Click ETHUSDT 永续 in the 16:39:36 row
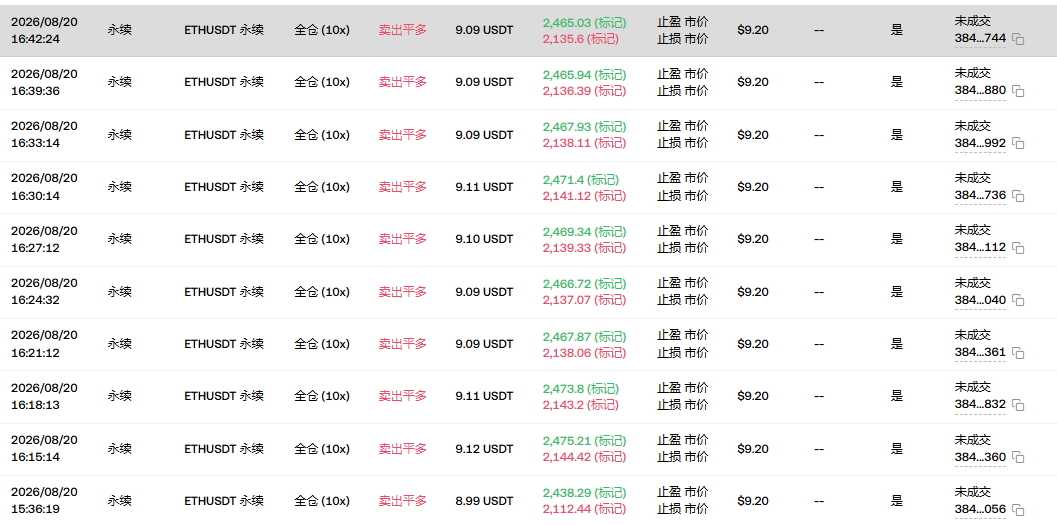 pyautogui.click(x=224, y=82)
